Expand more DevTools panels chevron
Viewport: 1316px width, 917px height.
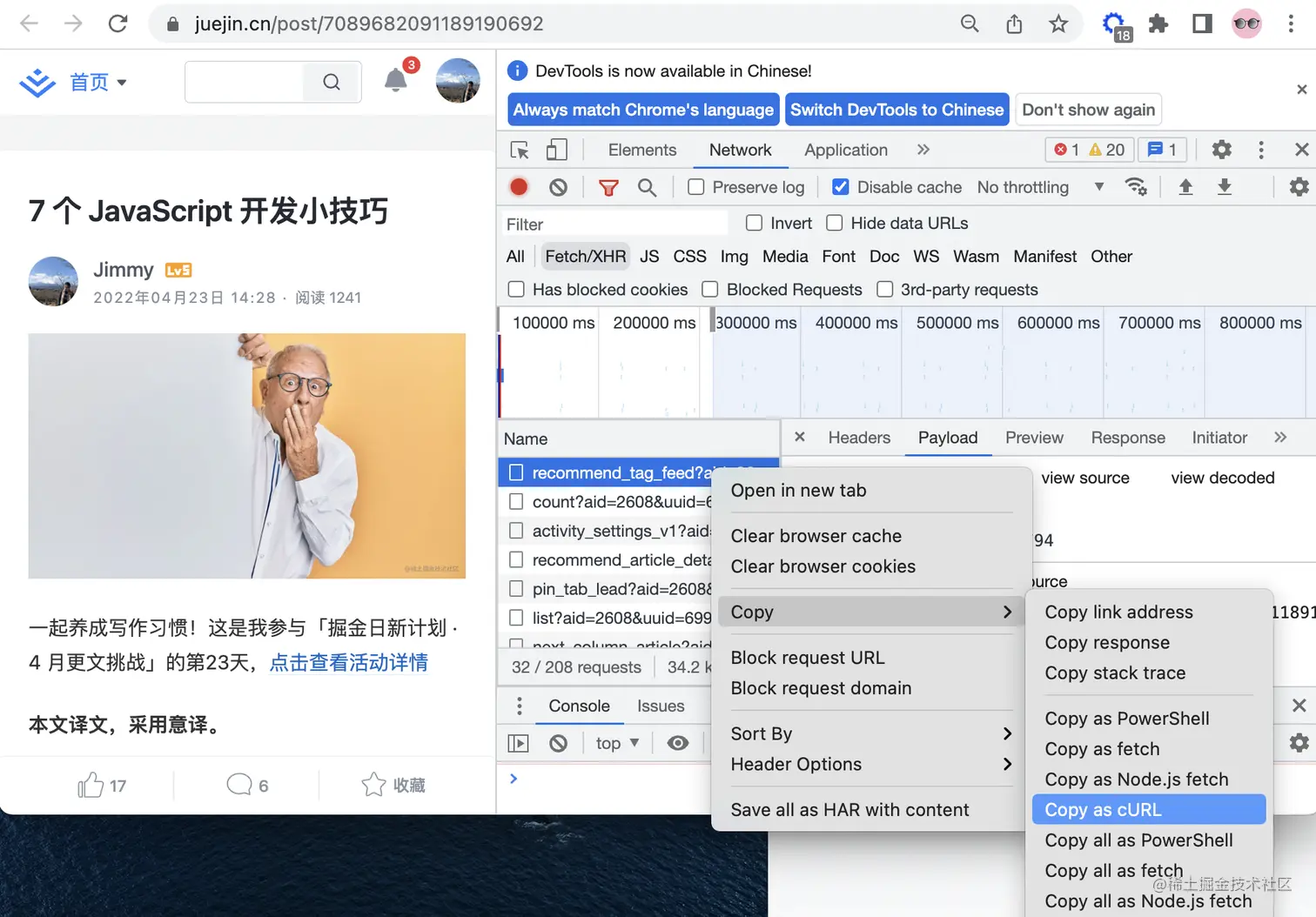(x=923, y=150)
